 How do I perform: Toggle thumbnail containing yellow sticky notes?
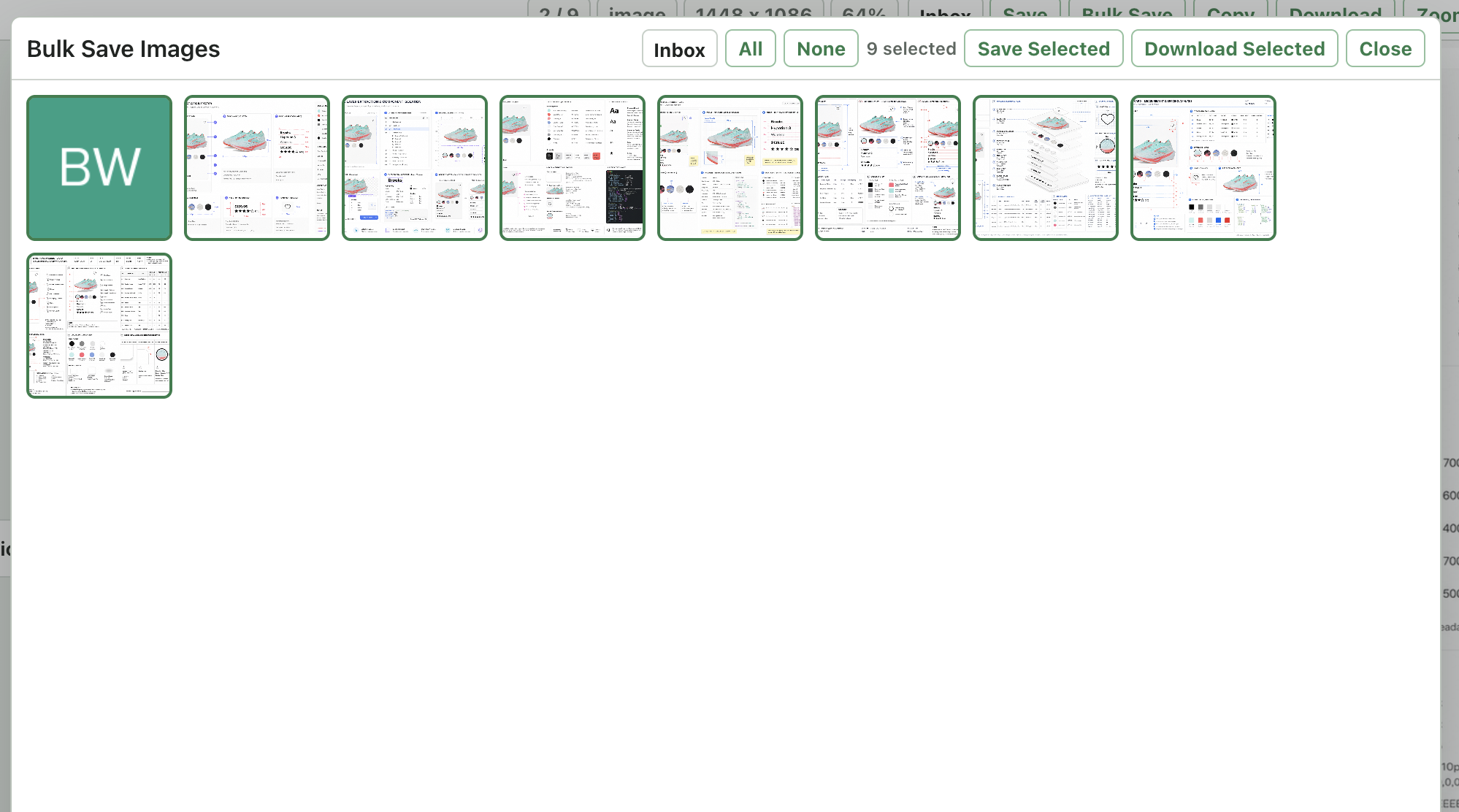point(730,168)
